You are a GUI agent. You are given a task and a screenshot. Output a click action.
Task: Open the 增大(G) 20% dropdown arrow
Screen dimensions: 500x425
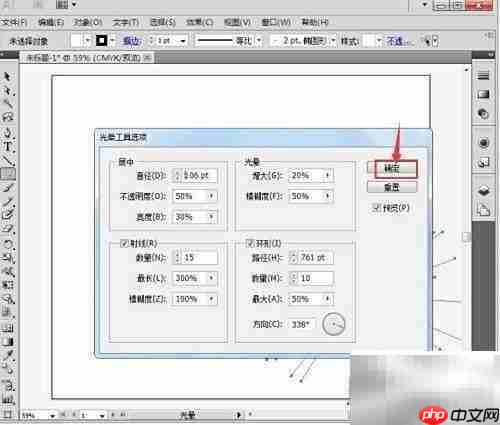328,175
